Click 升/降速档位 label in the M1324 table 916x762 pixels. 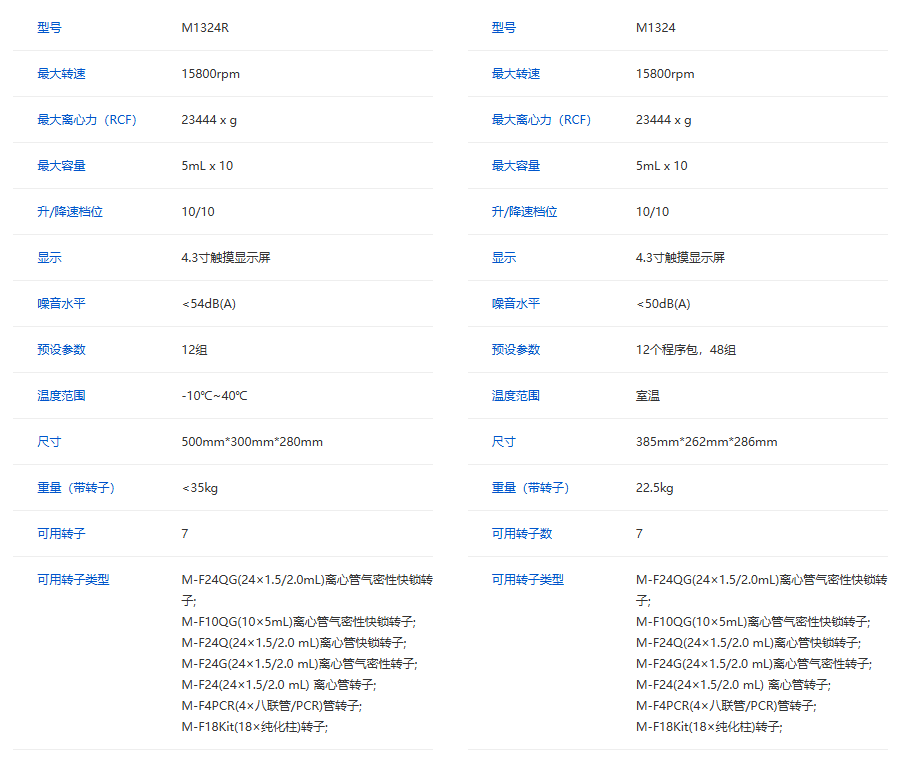click(524, 212)
